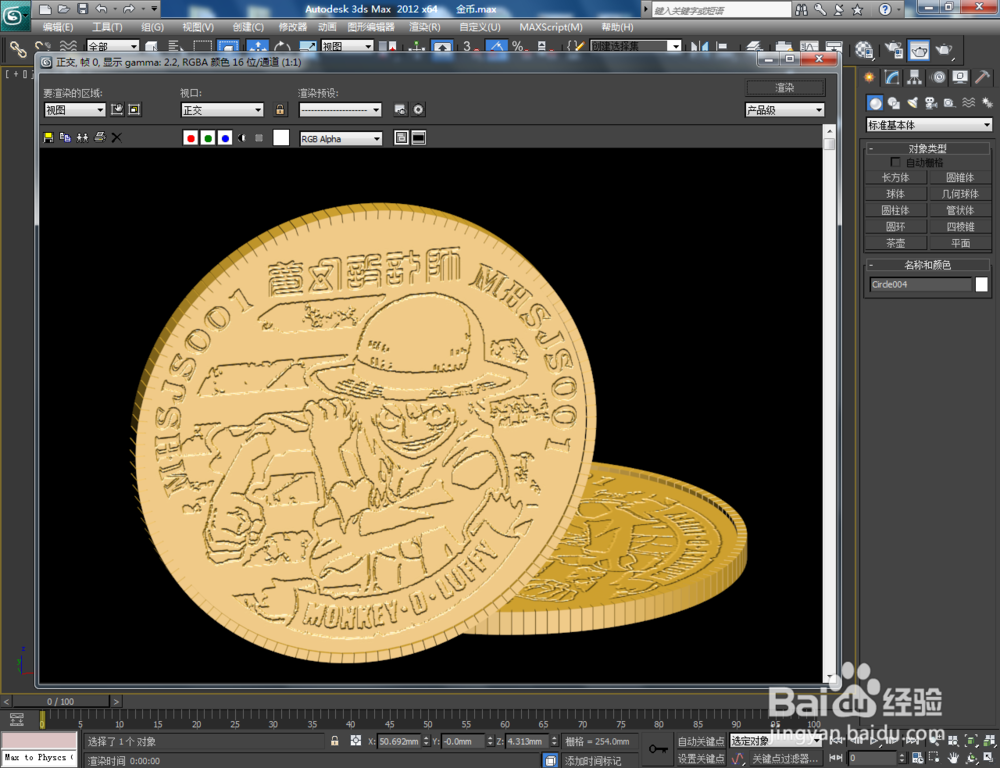Create a 长方体 box primitive

click(895, 177)
